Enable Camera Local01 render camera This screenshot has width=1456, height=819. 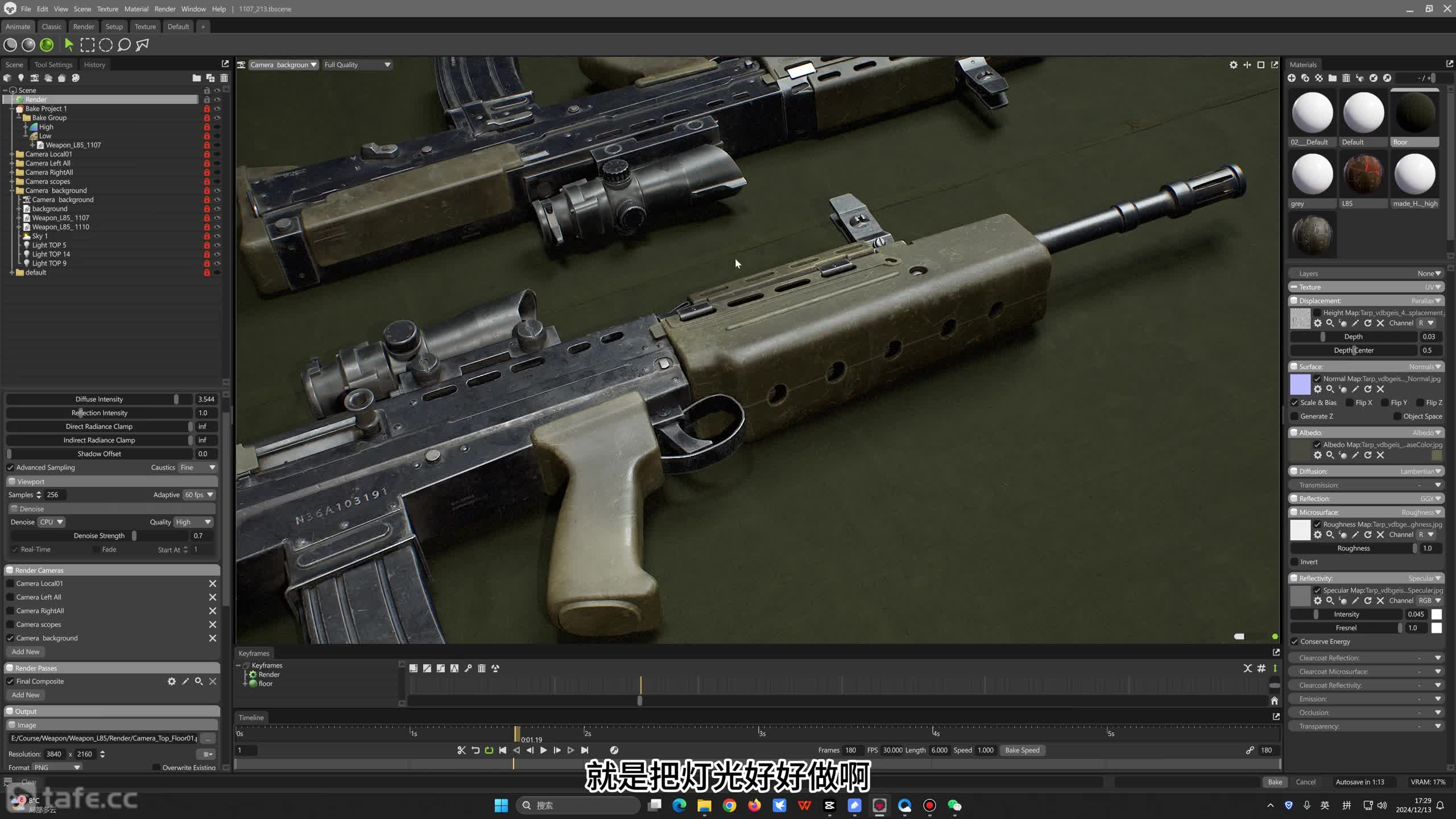10,584
